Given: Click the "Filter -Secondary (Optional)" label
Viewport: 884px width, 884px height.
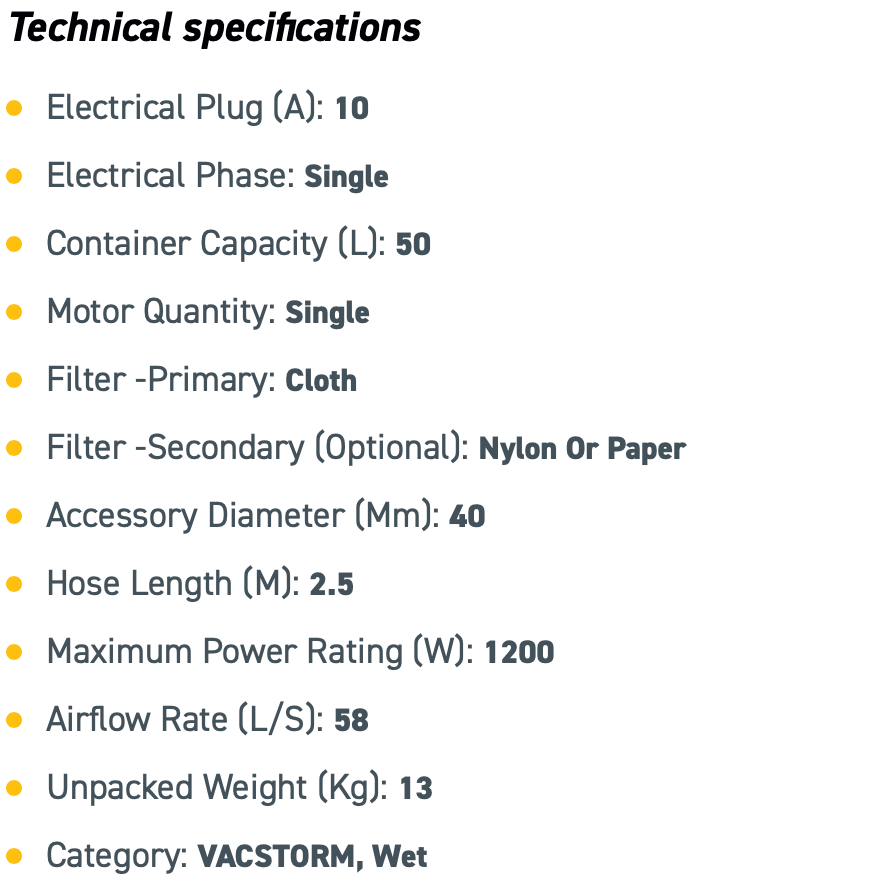Looking at the screenshot, I should click(257, 448).
